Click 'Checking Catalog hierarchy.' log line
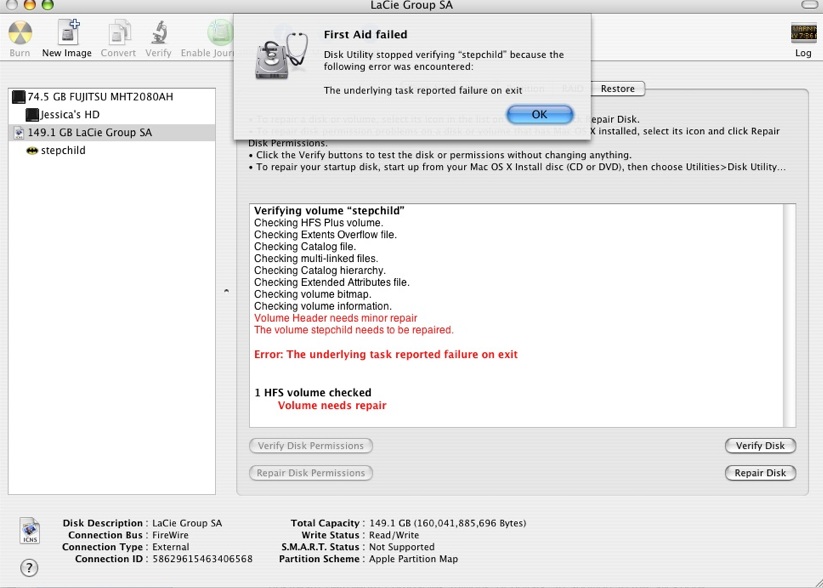The image size is (823, 588). (x=320, y=270)
